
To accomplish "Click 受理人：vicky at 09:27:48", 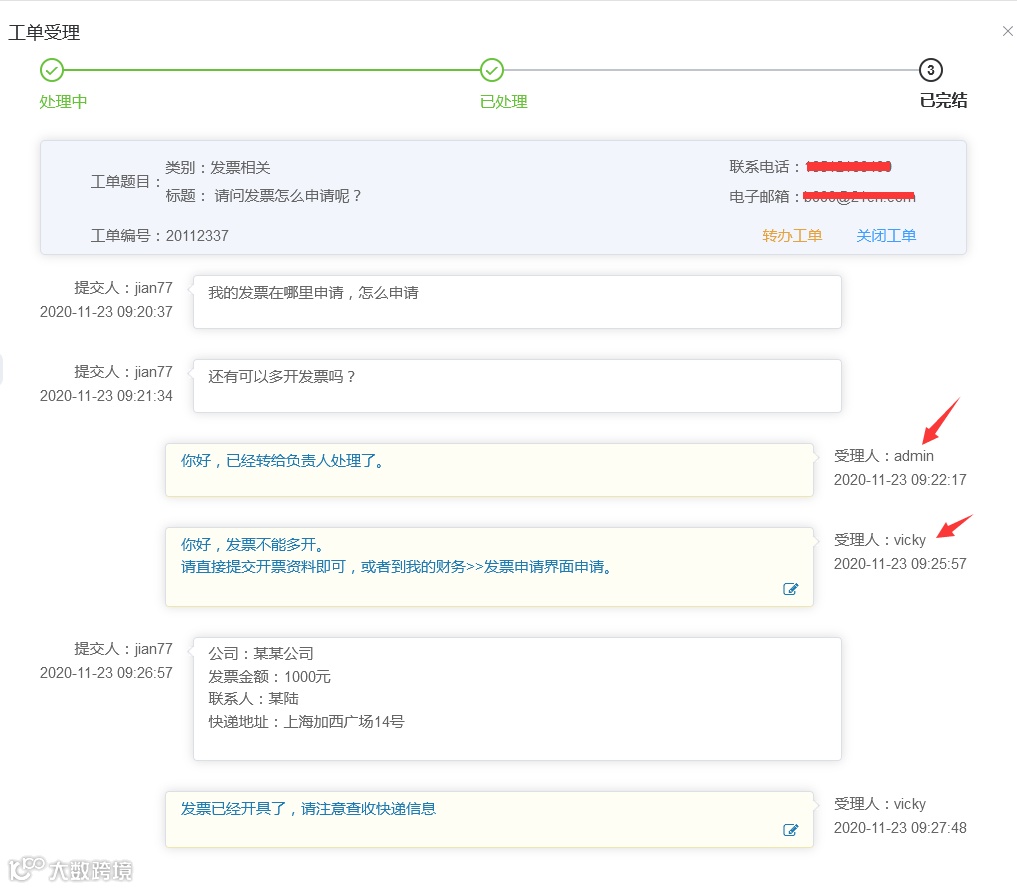I will point(879,804).
